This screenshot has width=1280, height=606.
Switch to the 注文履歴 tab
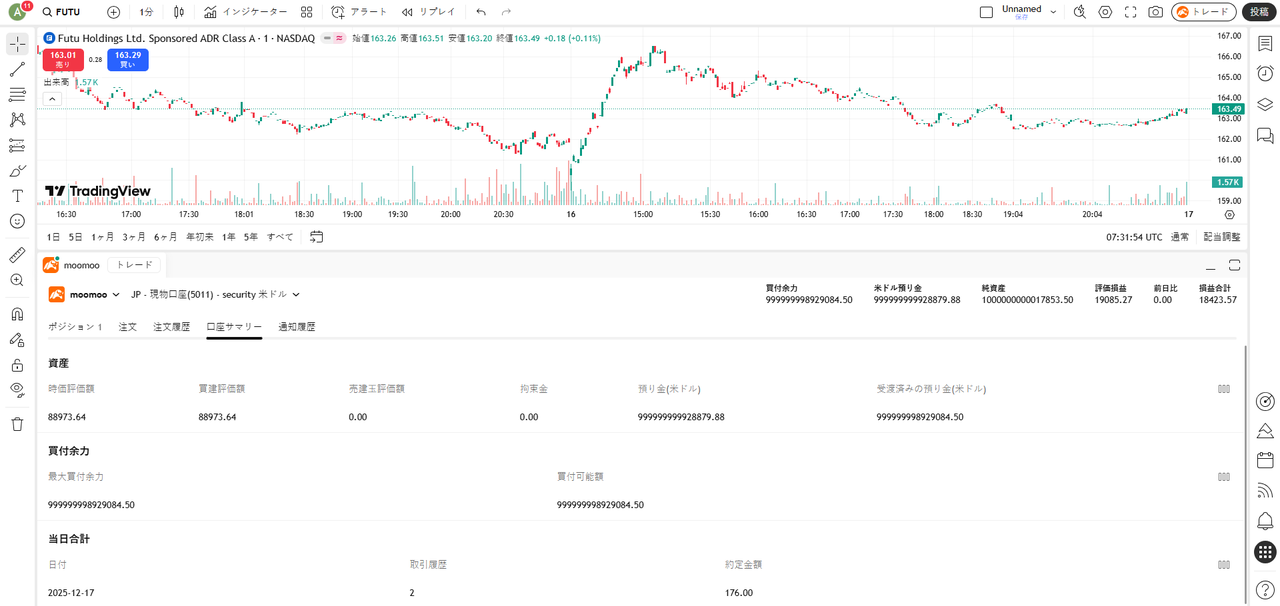pyautogui.click(x=171, y=327)
